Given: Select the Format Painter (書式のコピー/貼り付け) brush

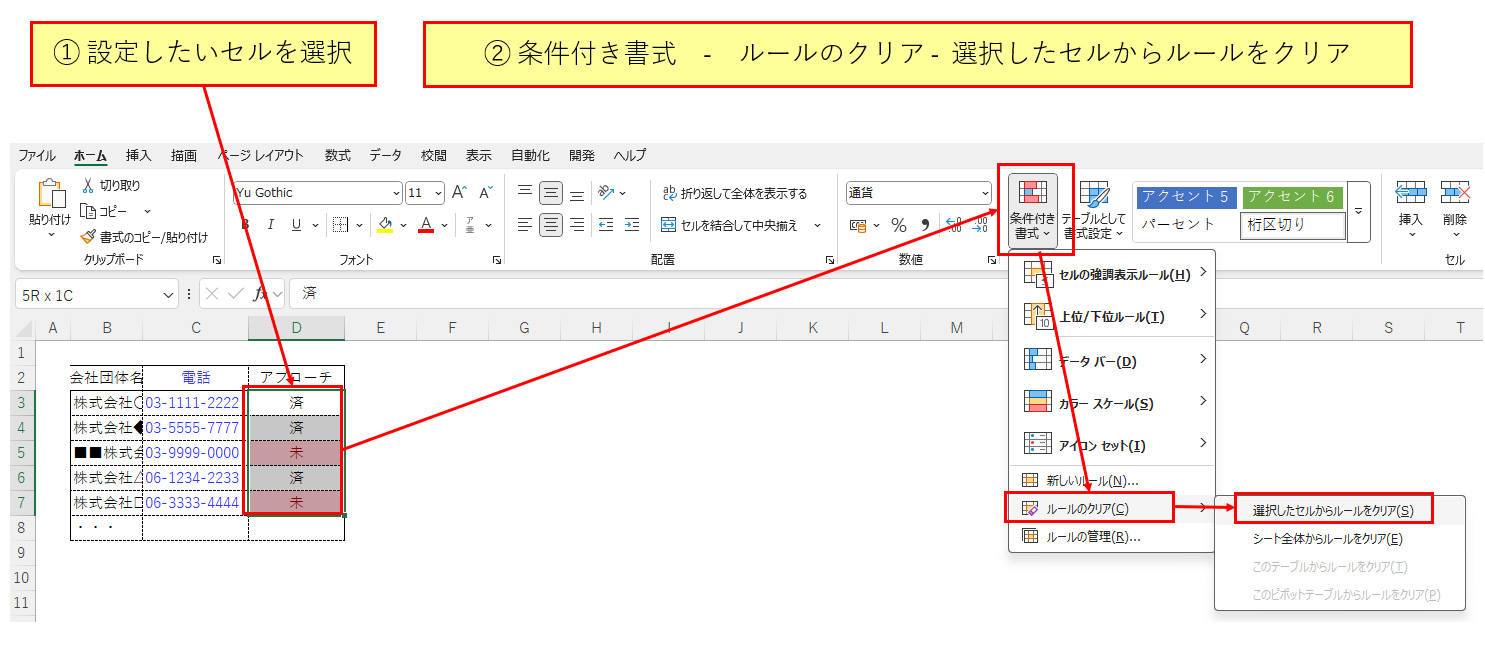Looking at the screenshot, I should (87, 237).
